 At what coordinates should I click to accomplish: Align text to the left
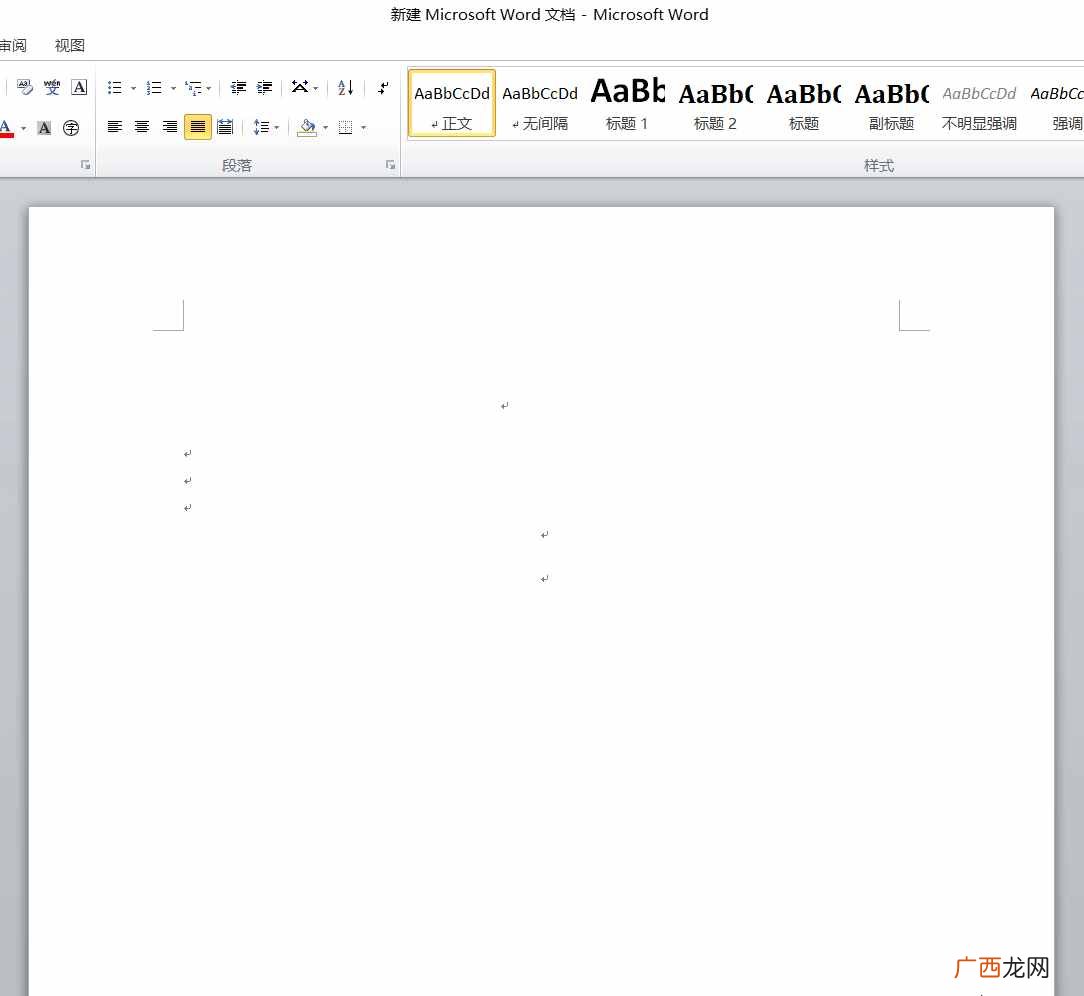click(115, 127)
